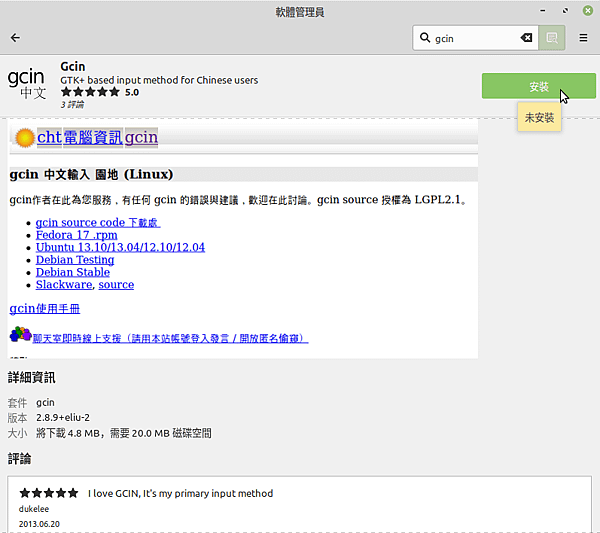Close the 軟體管理員 window
The image size is (600, 533).
[x=588, y=11]
